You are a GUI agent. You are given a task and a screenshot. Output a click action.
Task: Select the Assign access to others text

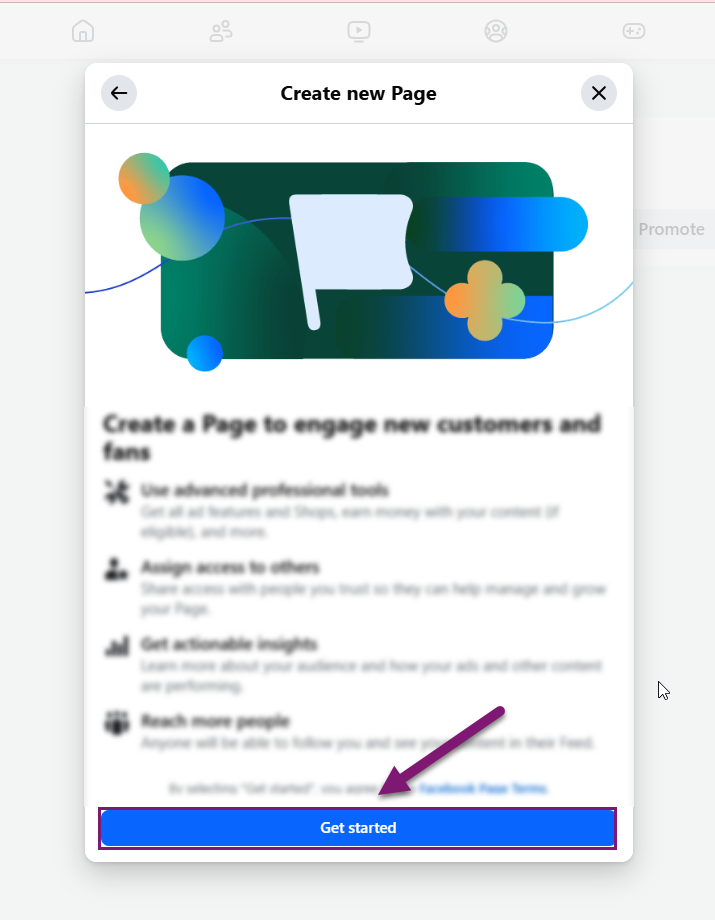pos(230,567)
